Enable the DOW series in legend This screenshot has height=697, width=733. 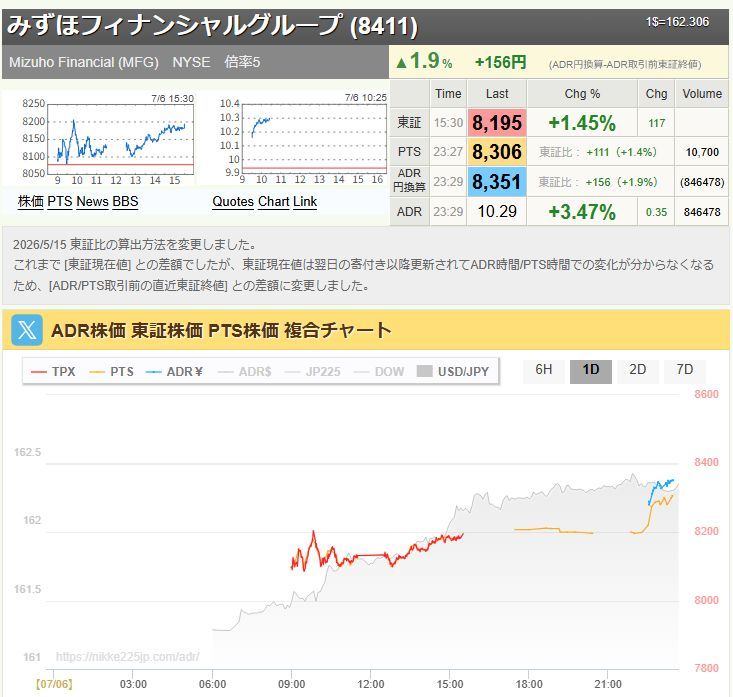coord(379,372)
